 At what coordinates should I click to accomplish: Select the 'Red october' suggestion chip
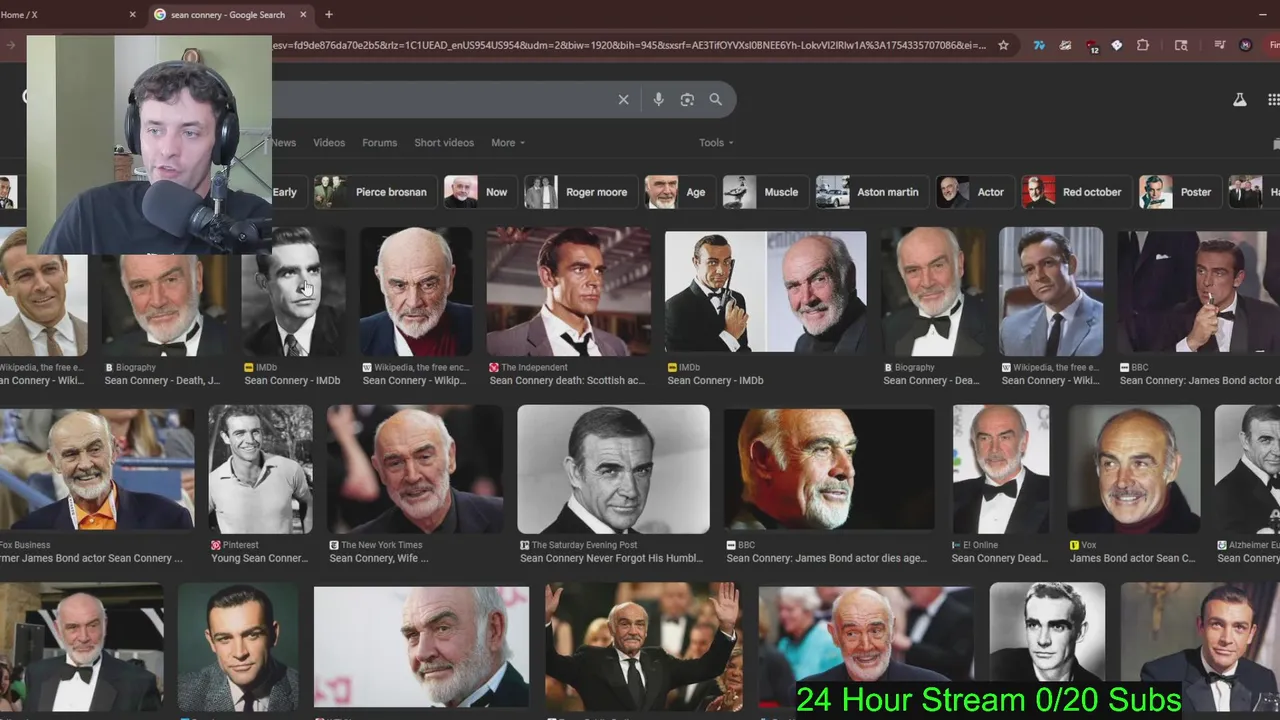click(x=1075, y=192)
